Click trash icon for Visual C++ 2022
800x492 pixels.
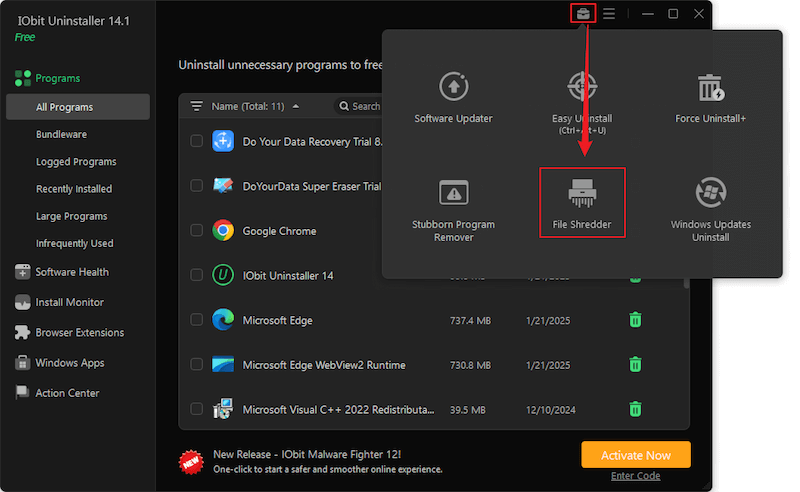pos(635,409)
